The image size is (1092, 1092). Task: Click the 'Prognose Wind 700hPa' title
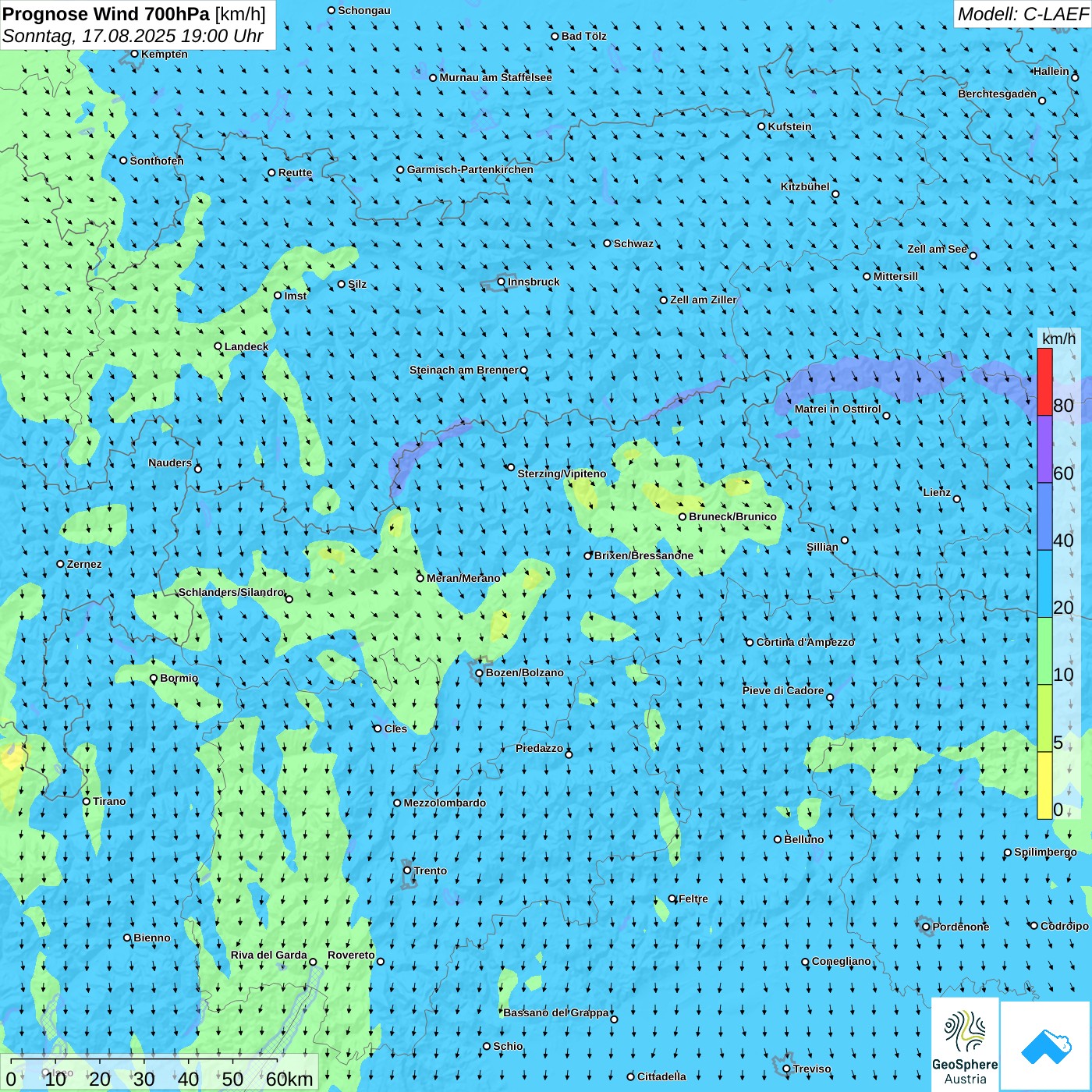coord(106,14)
